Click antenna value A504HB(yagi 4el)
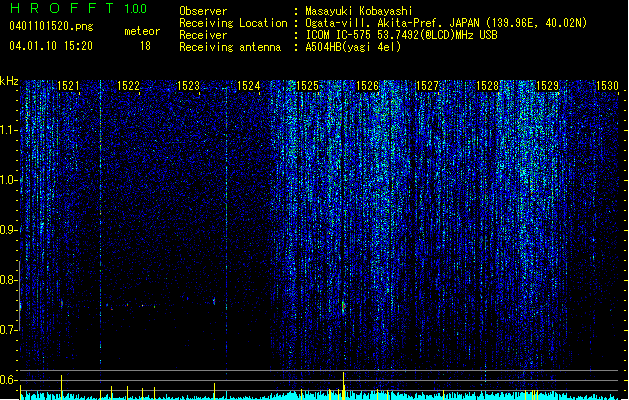Screen dimensions: 629x400 coord(353,47)
